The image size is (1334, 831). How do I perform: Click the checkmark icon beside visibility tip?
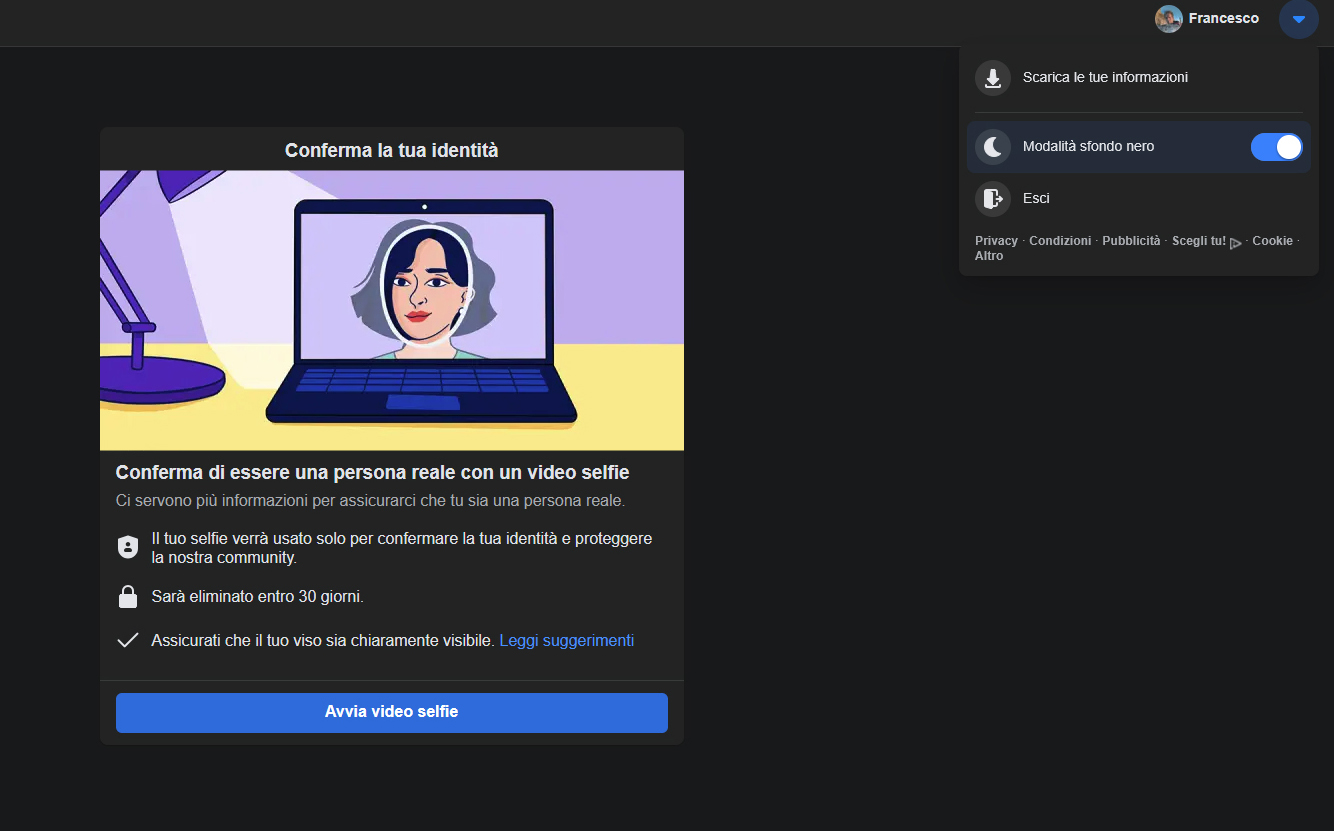click(127, 641)
